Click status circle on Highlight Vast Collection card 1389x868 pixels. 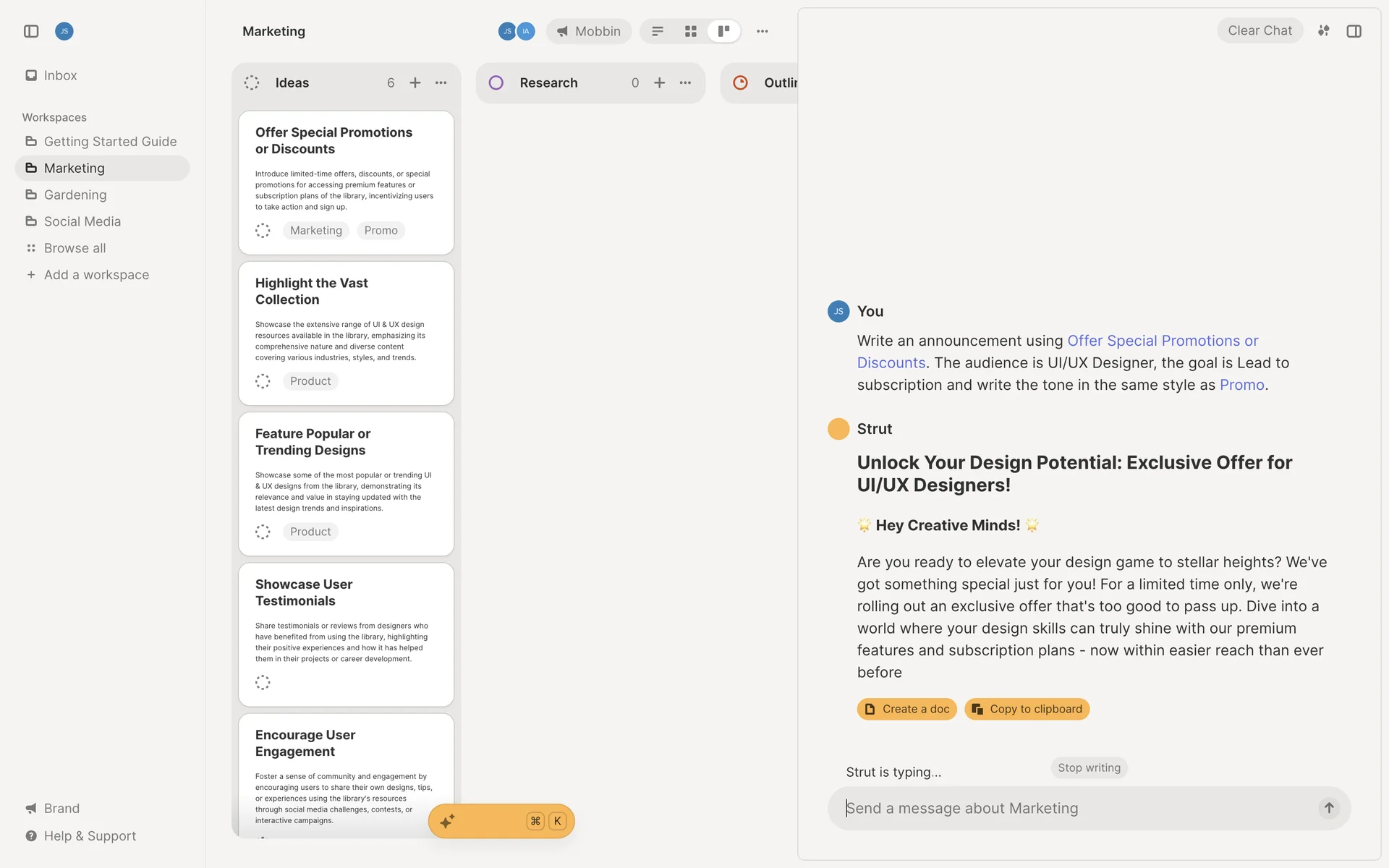click(263, 381)
